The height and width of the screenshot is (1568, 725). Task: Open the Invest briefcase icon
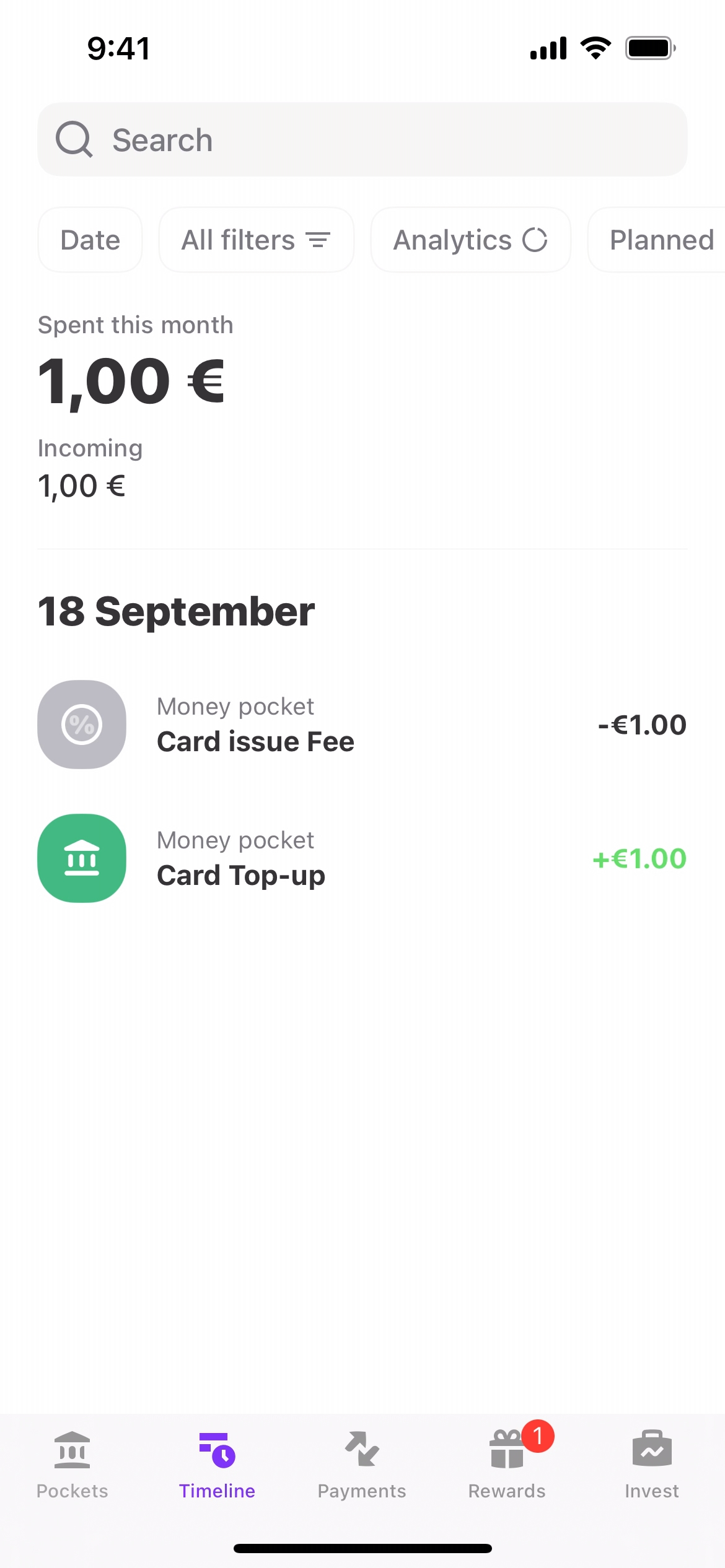(x=652, y=1449)
